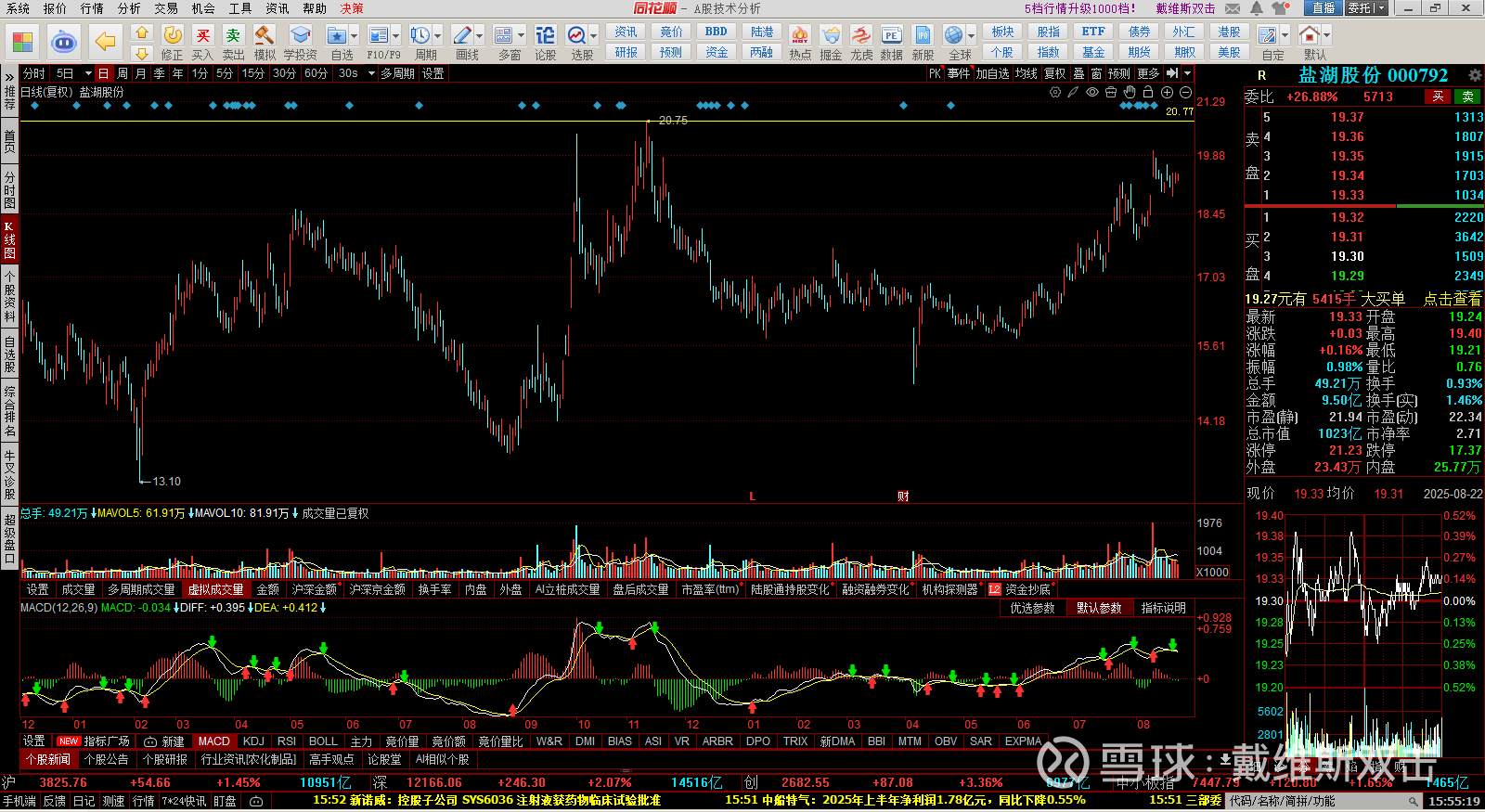
Task: Click the notification bell icon
Action: 1256,8
